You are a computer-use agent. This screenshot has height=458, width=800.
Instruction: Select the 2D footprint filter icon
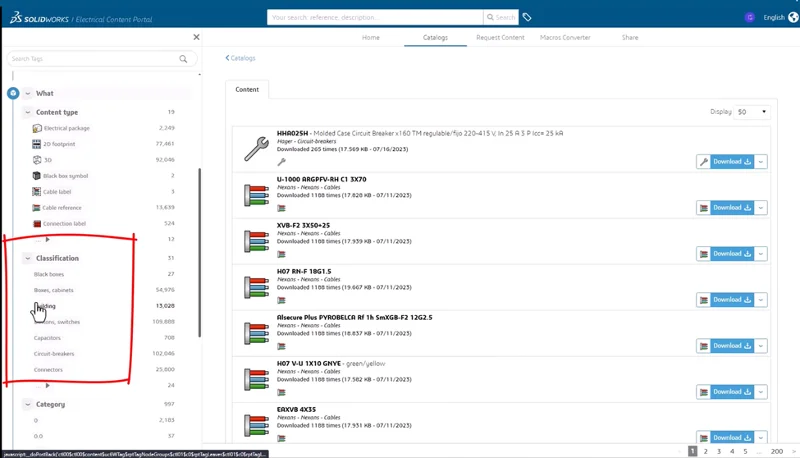click(x=37, y=144)
